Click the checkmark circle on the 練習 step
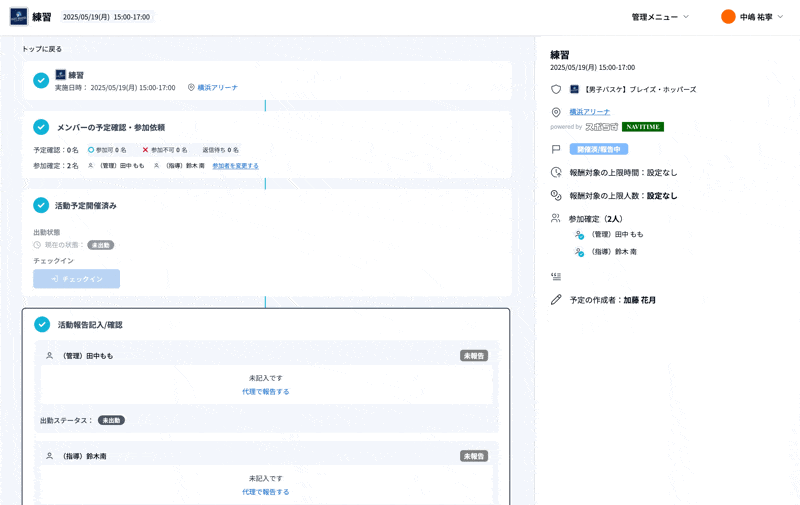800x505 pixels. pos(41,80)
